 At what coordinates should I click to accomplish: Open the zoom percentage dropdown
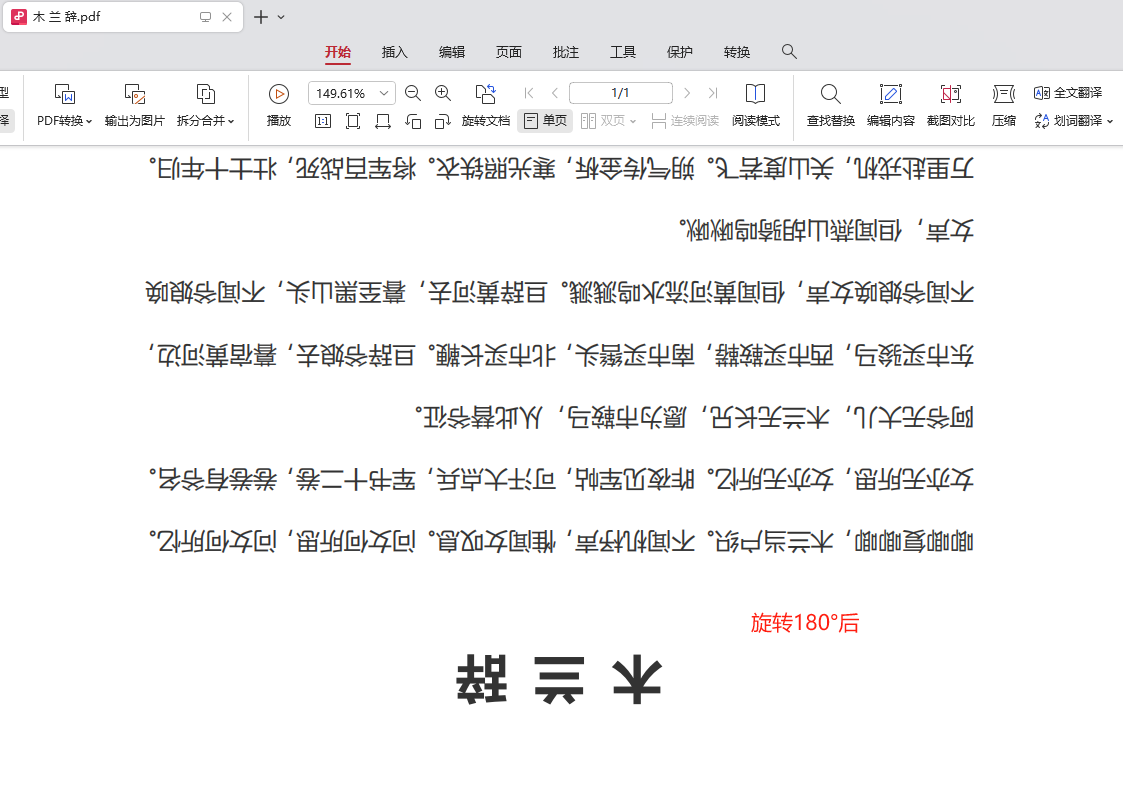[x=384, y=93]
